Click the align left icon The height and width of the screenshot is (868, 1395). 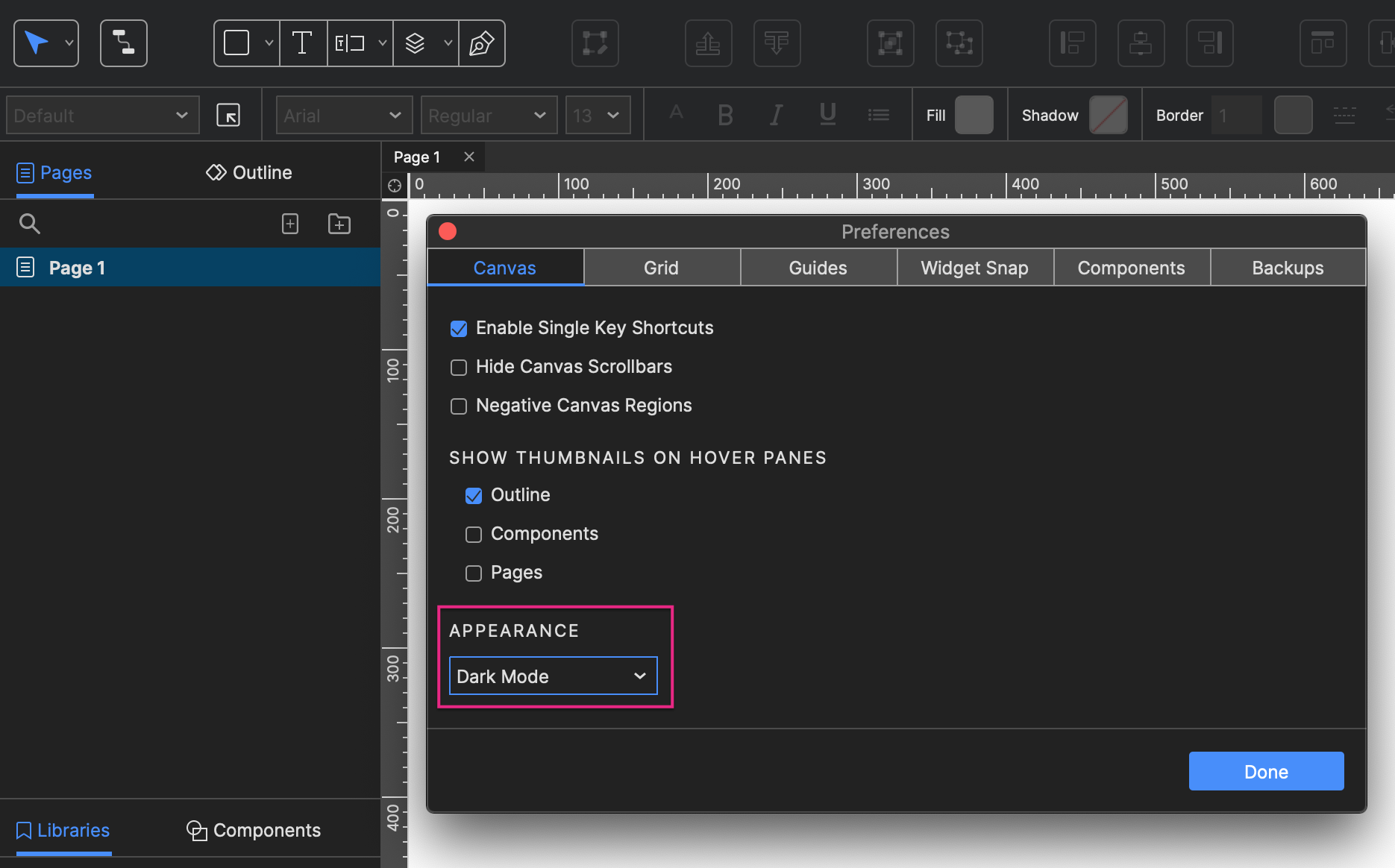[x=1073, y=43]
